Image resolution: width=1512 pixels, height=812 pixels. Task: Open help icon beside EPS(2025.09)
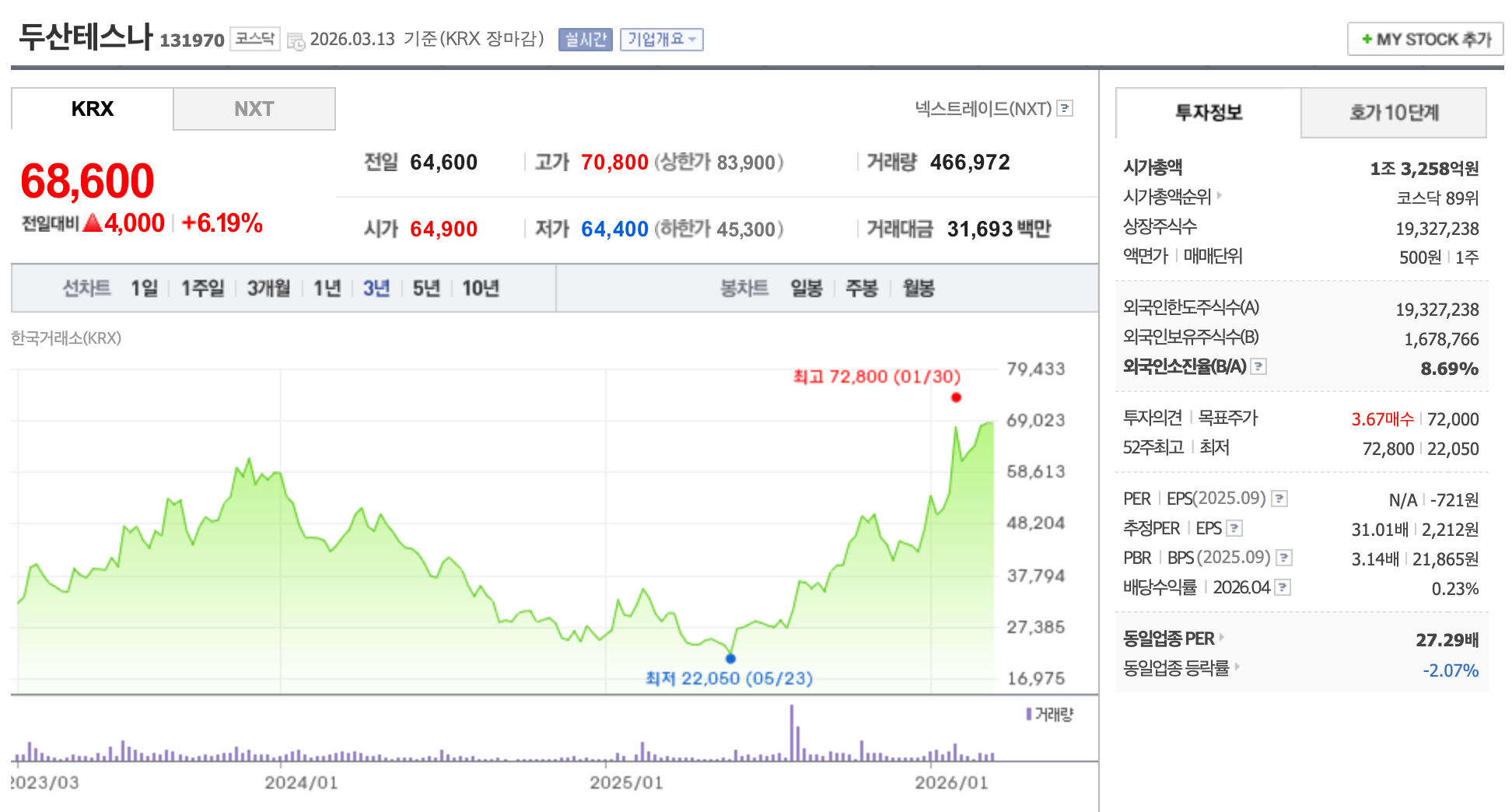[x=1279, y=499]
